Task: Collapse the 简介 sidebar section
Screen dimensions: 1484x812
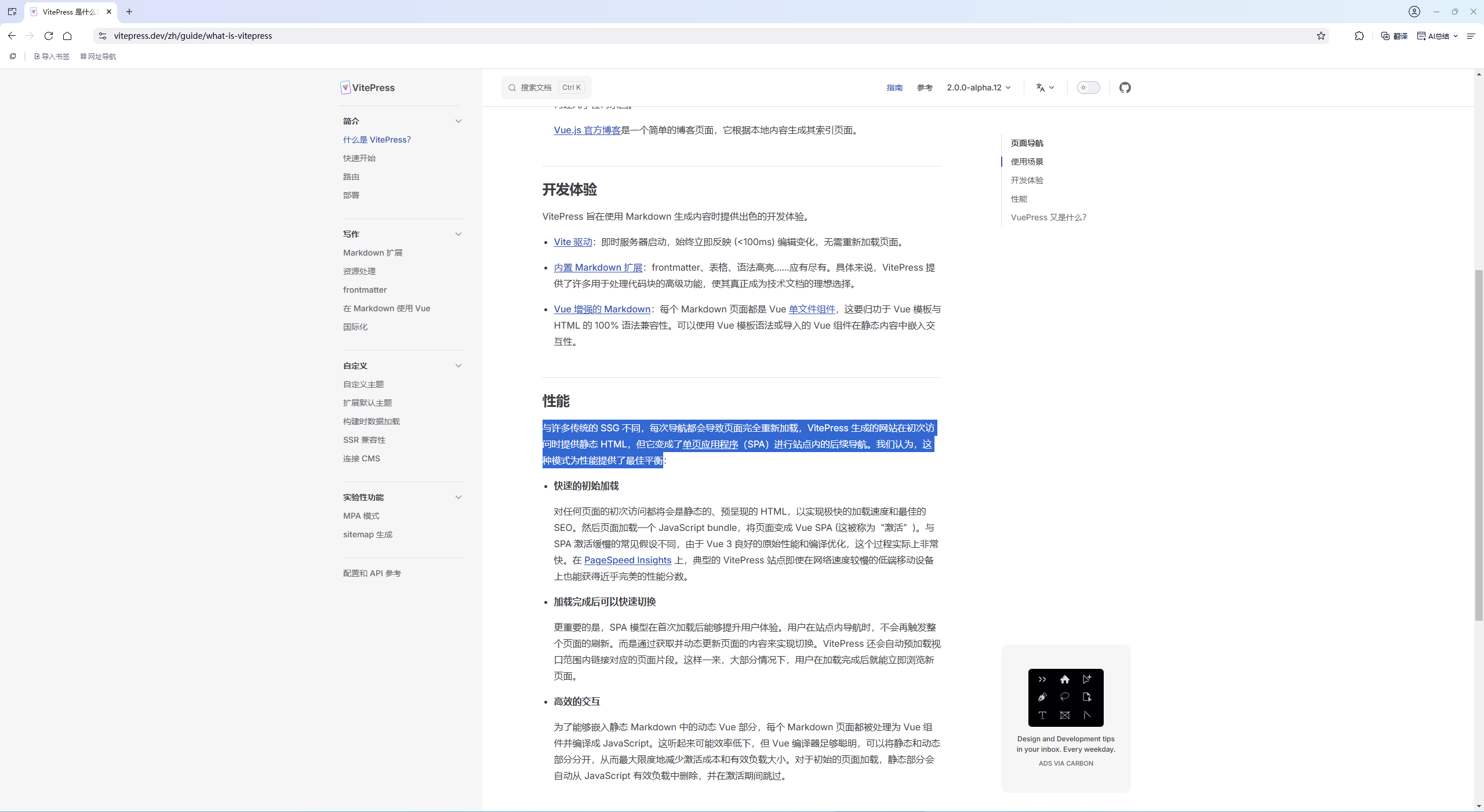Action: [459, 121]
